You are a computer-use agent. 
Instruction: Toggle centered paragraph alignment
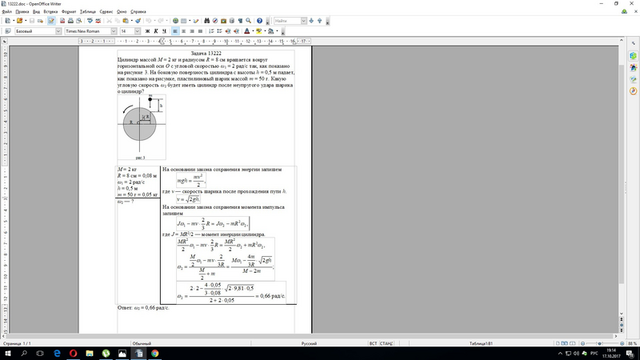(x=183, y=31)
